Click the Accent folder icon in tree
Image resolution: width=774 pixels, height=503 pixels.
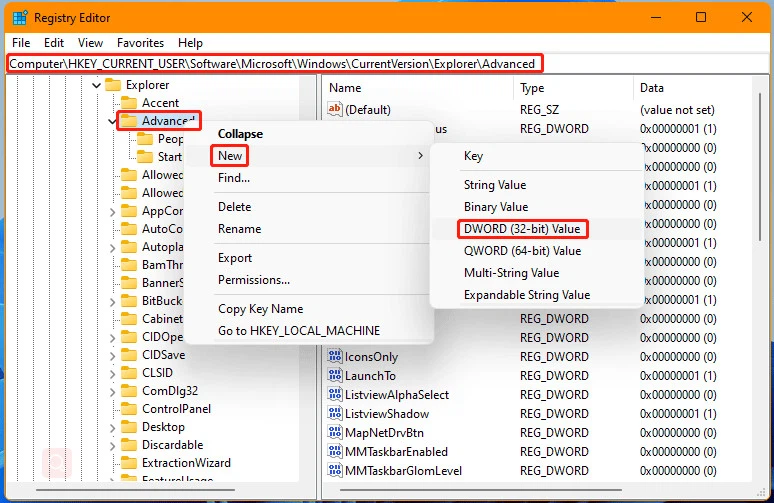129,103
